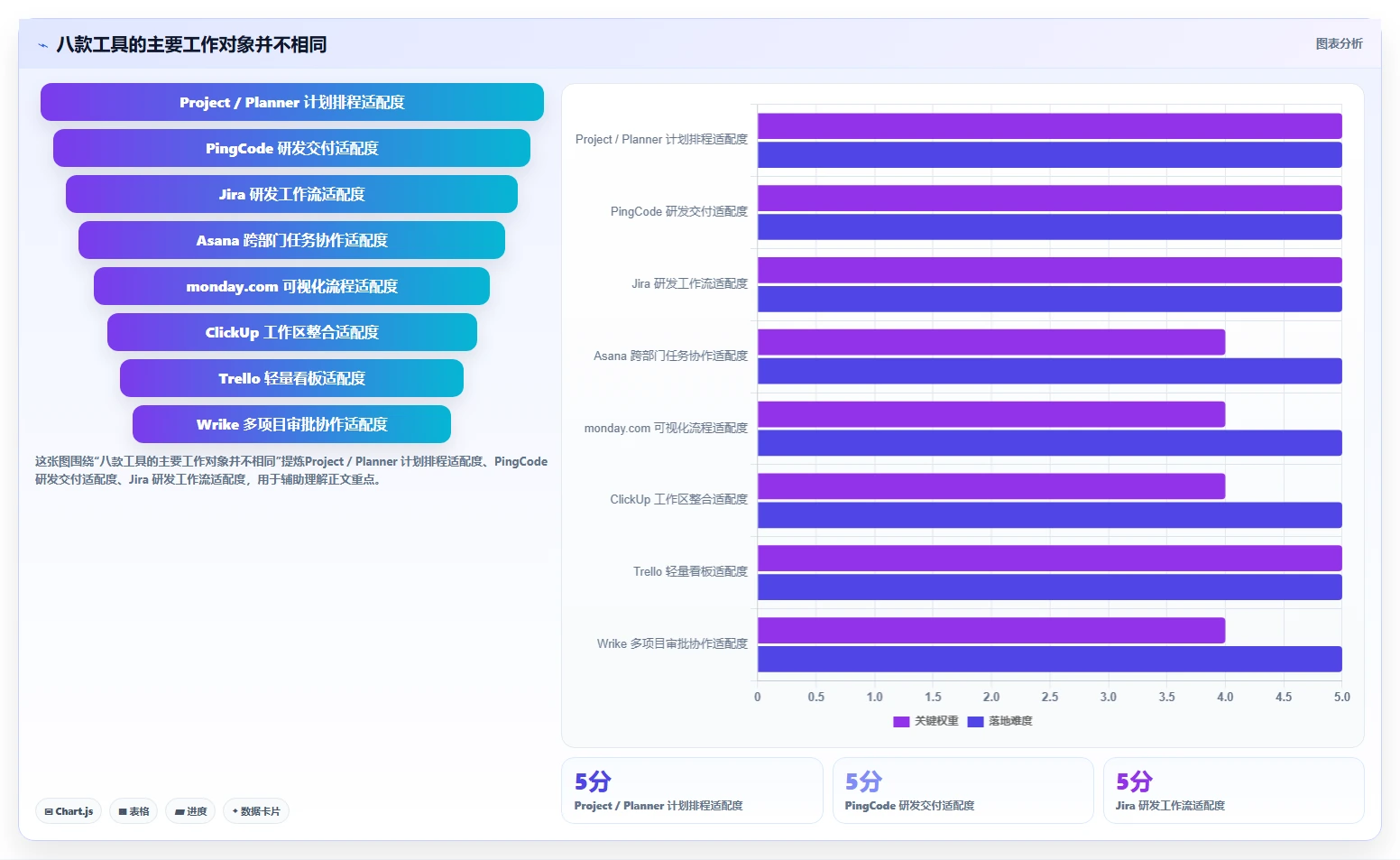Screen dimensions: 1400x860
Task: Click the x-axis tick value 3.5
Action: [1167, 698]
